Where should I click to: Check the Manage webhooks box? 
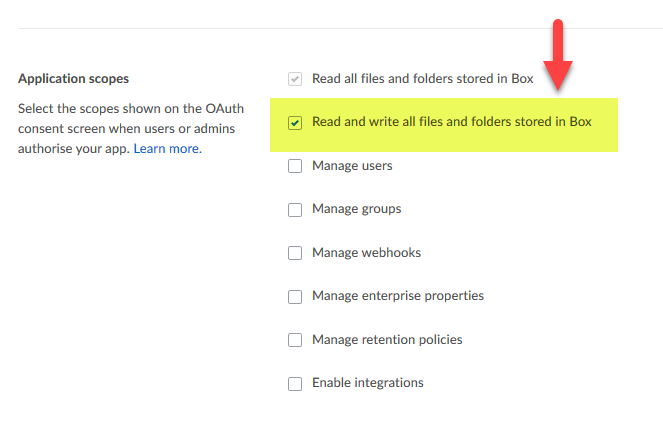[295, 253]
